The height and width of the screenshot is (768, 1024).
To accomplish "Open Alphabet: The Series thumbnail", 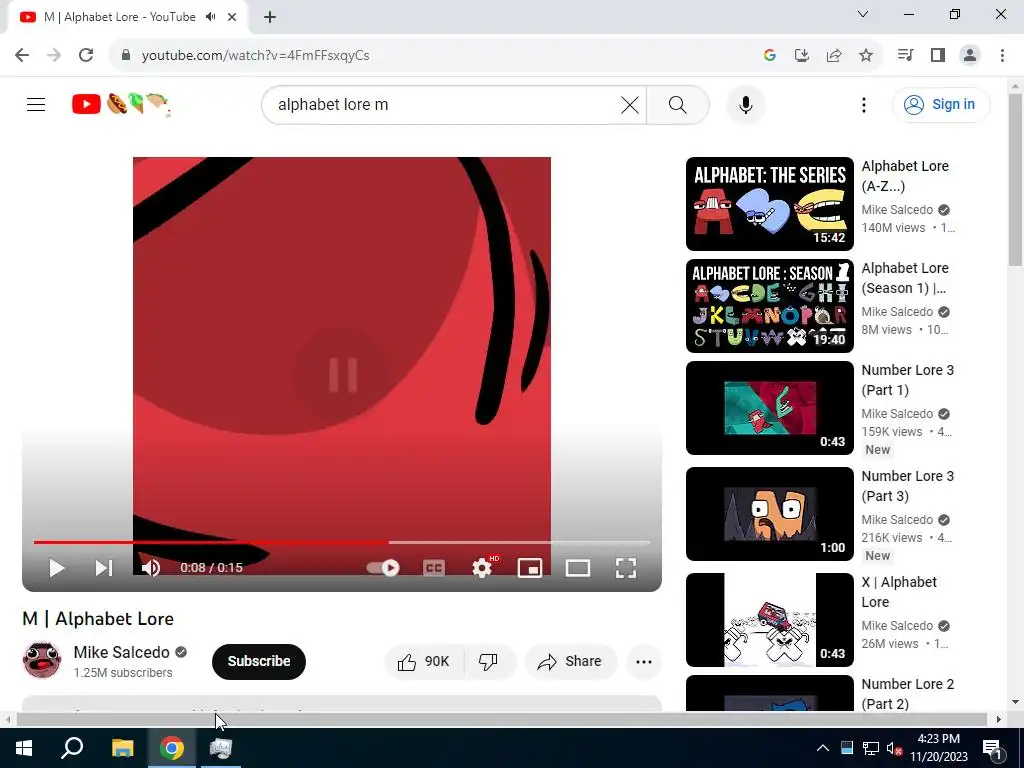I will (769, 204).
